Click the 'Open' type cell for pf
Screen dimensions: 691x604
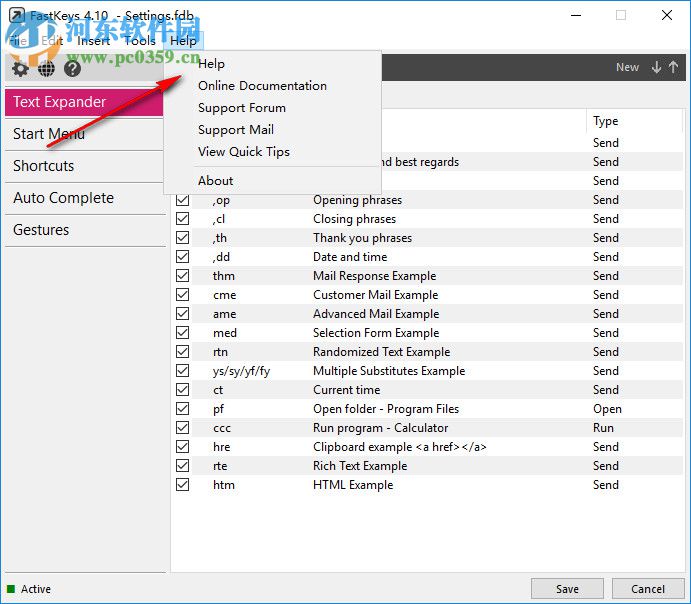pyautogui.click(x=607, y=409)
